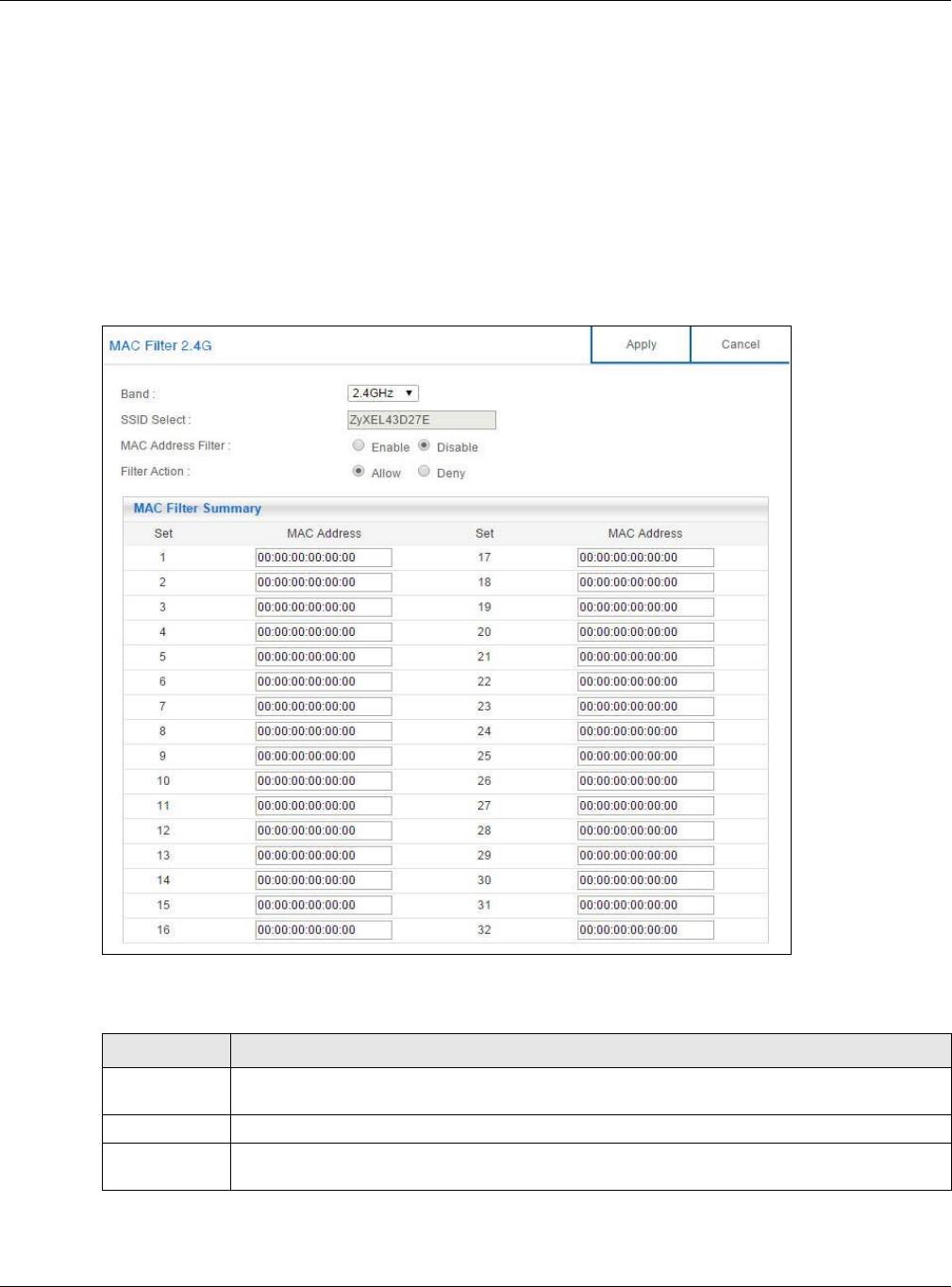Click MAC address field for set 32

(x=645, y=929)
